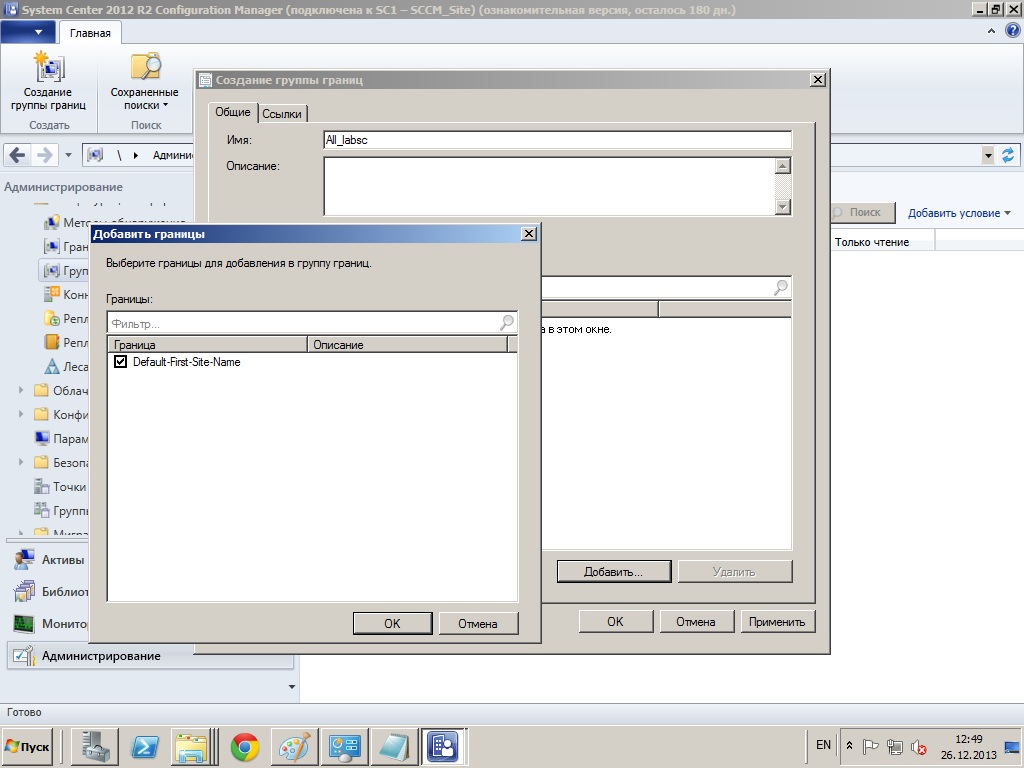Click the Action Center flag tray icon

coord(871,746)
